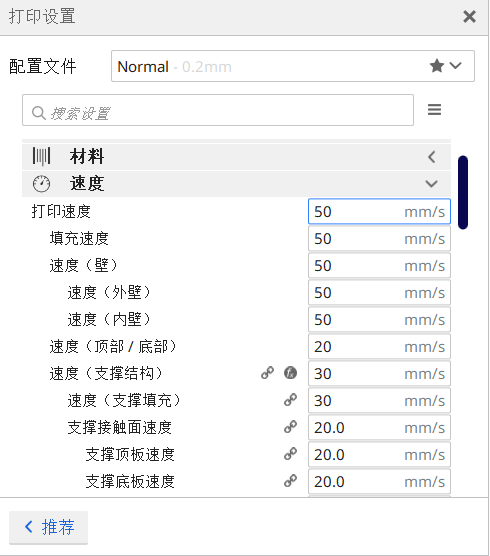
Task: Select the 支撑顶板速度 label
Action: [130, 454]
